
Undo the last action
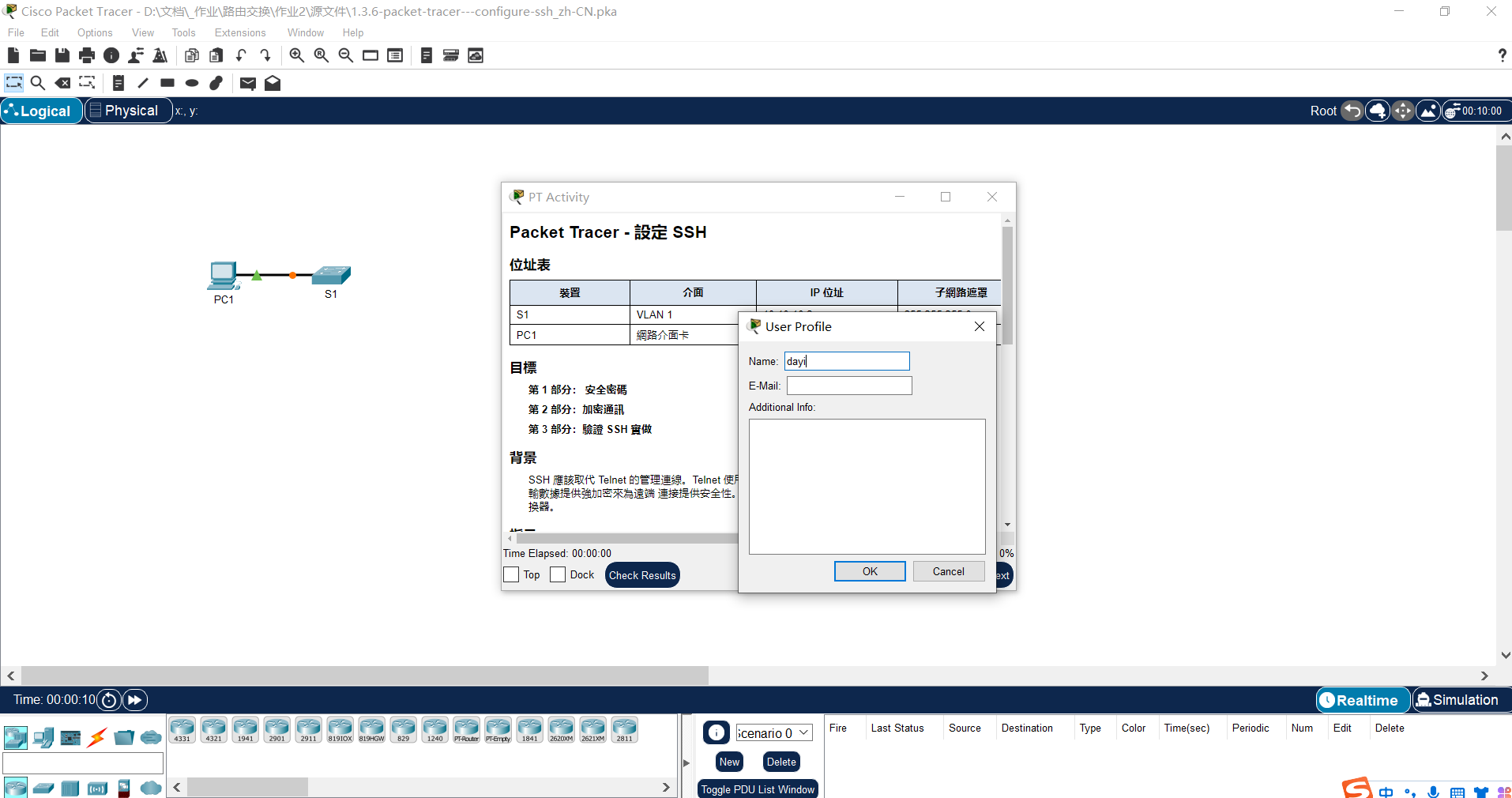pos(241,55)
